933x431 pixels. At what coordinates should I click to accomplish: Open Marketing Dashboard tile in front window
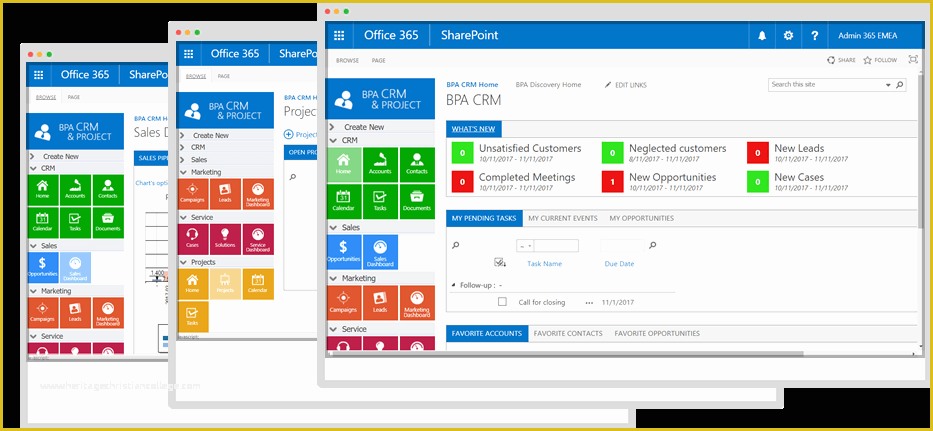click(417, 302)
